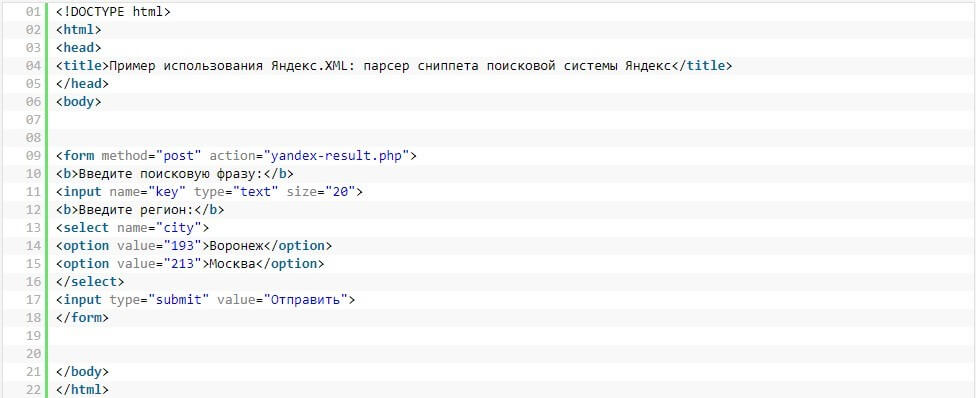976x398 pixels.
Task: Click line number 22 in the gutter
Action: click(34, 390)
